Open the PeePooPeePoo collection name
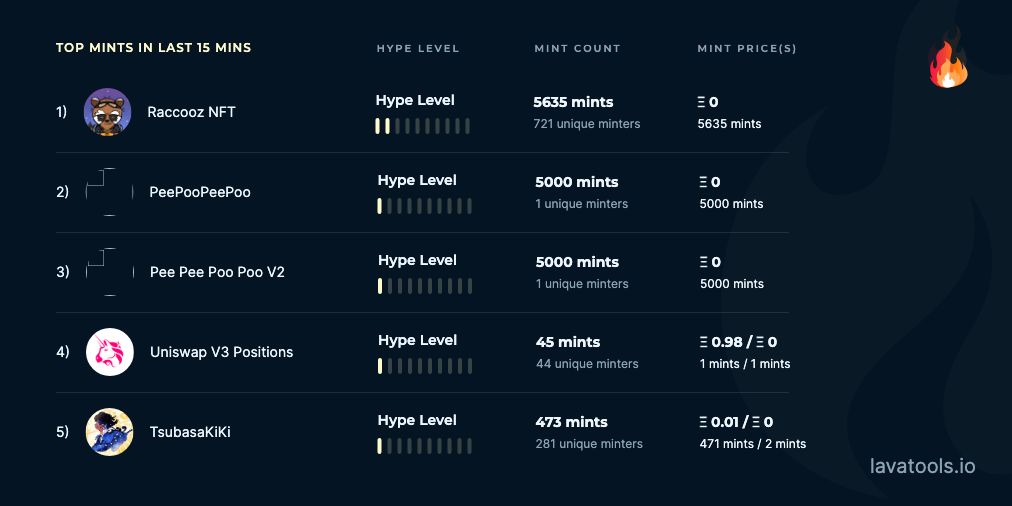 pos(199,192)
